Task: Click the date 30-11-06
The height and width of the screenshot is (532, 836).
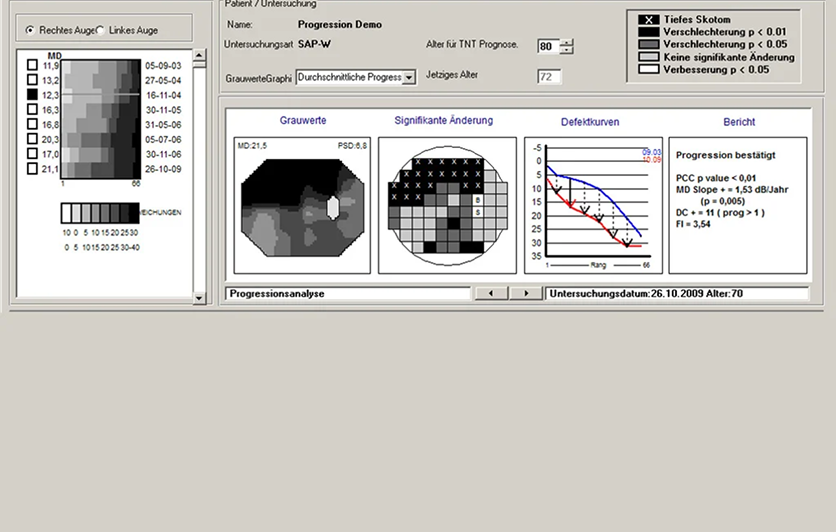Action: click(x=163, y=154)
